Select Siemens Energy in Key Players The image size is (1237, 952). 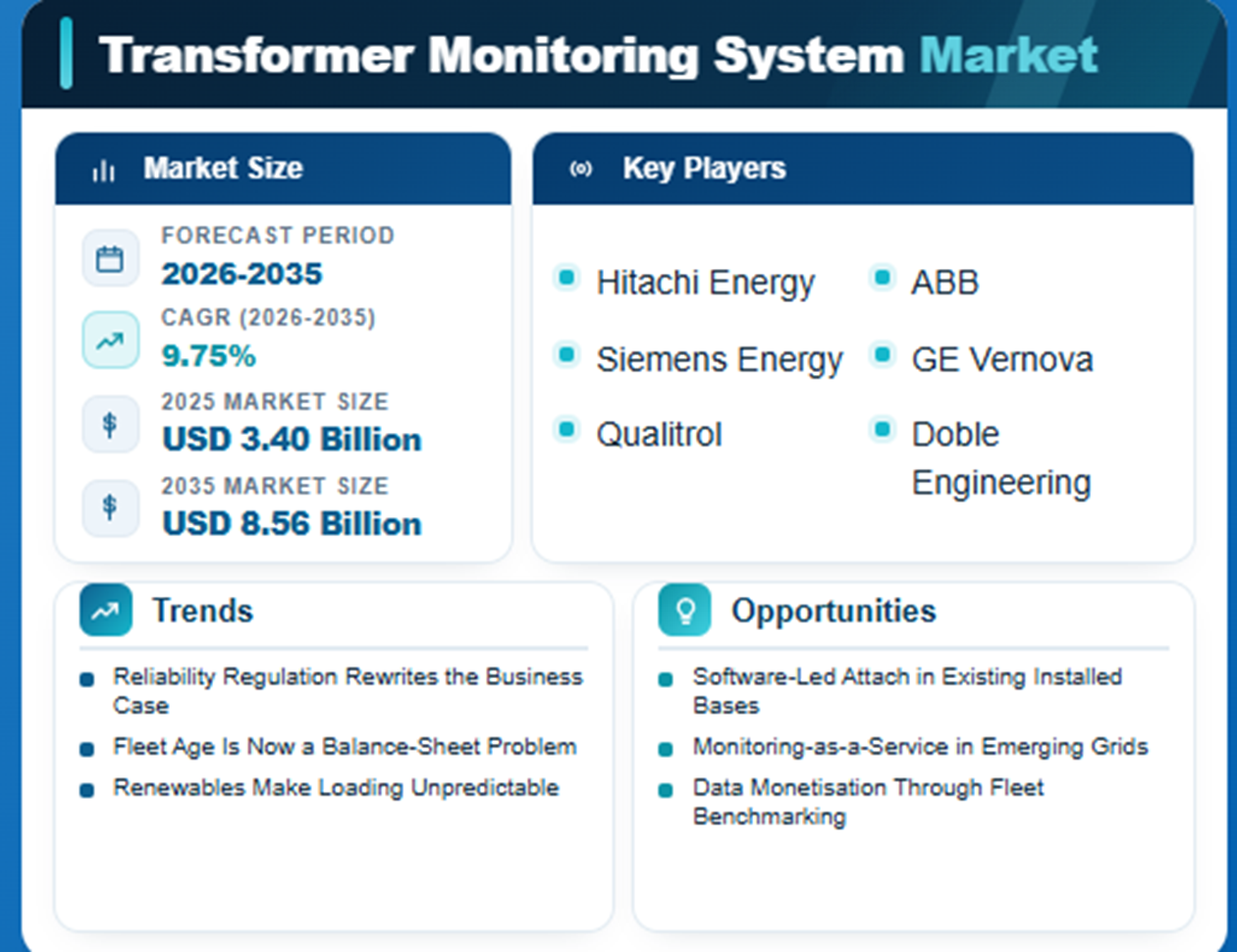(x=720, y=360)
